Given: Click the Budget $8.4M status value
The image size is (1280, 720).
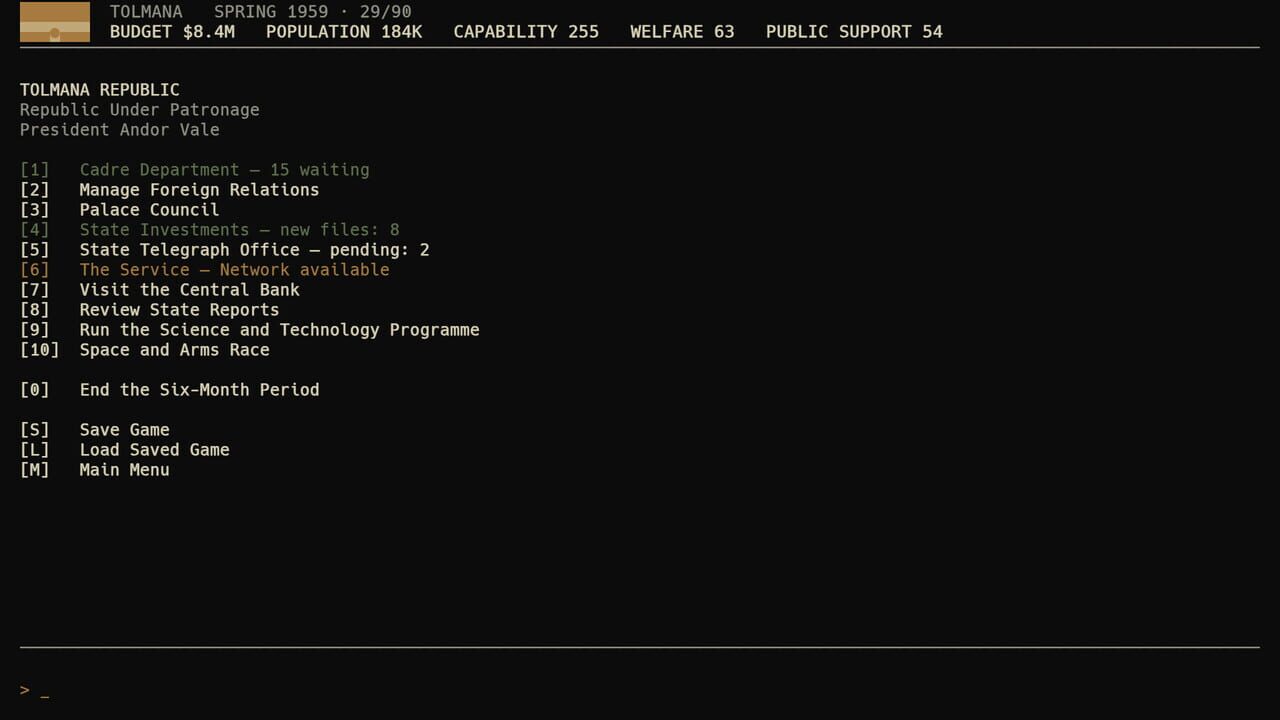Looking at the screenshot, I should click(172, 32).
